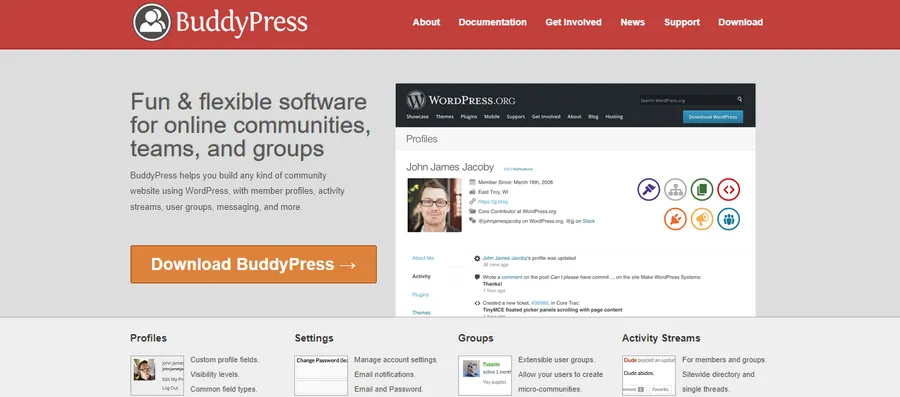Viewport: 900px width, 397px height.
Task: Click the red code brackets badge icon
Action: click(728, 189)
